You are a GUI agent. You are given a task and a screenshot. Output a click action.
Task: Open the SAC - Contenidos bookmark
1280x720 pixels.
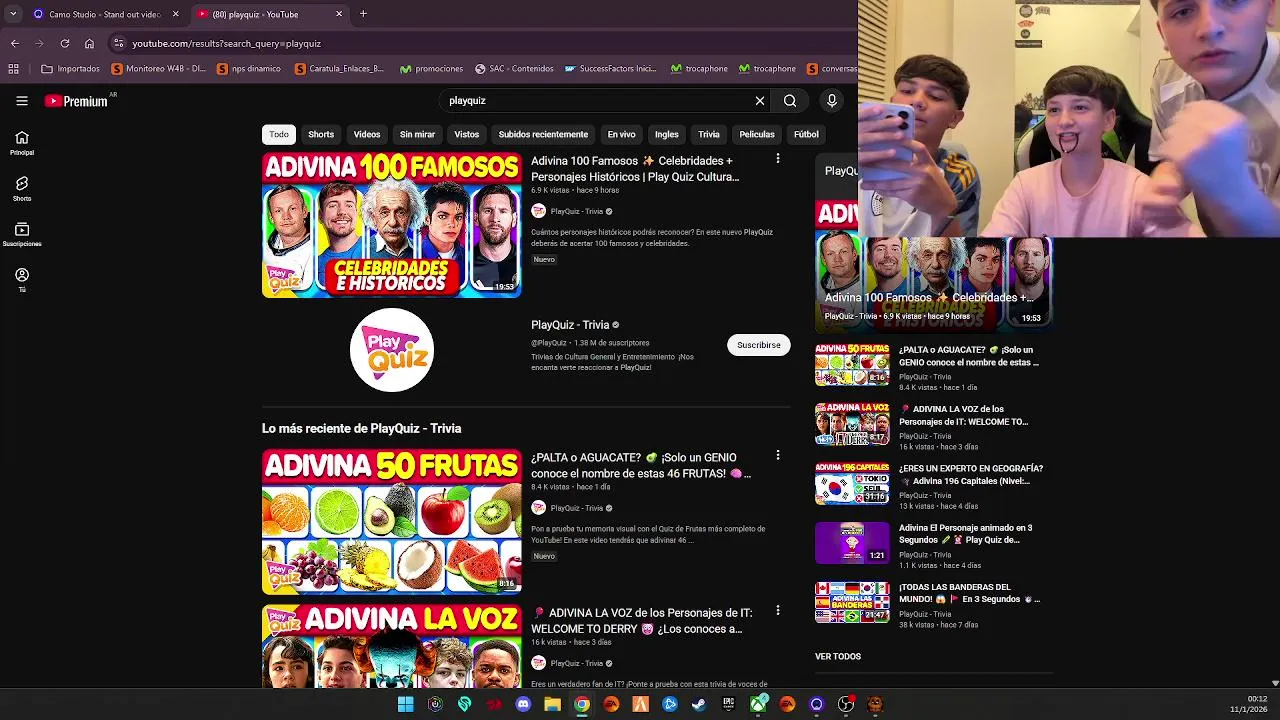(x=514, y=69)
